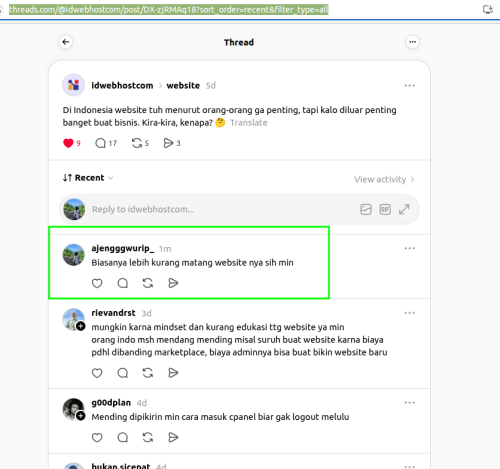This screenshot has height=469, width=500.
Task: Expand reply composer to full view
Action: [x=404, y=209]
